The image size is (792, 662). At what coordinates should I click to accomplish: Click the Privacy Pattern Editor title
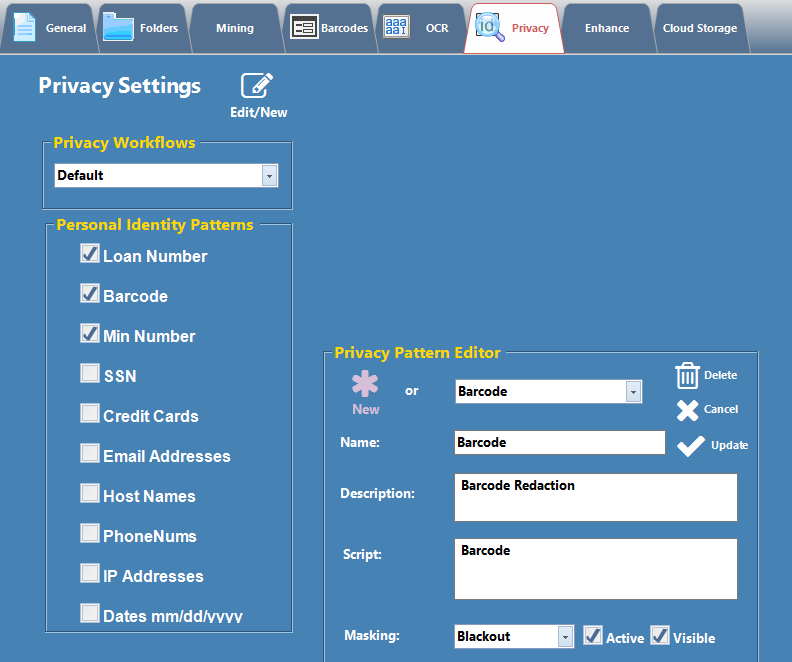click(x=417, y=352)
